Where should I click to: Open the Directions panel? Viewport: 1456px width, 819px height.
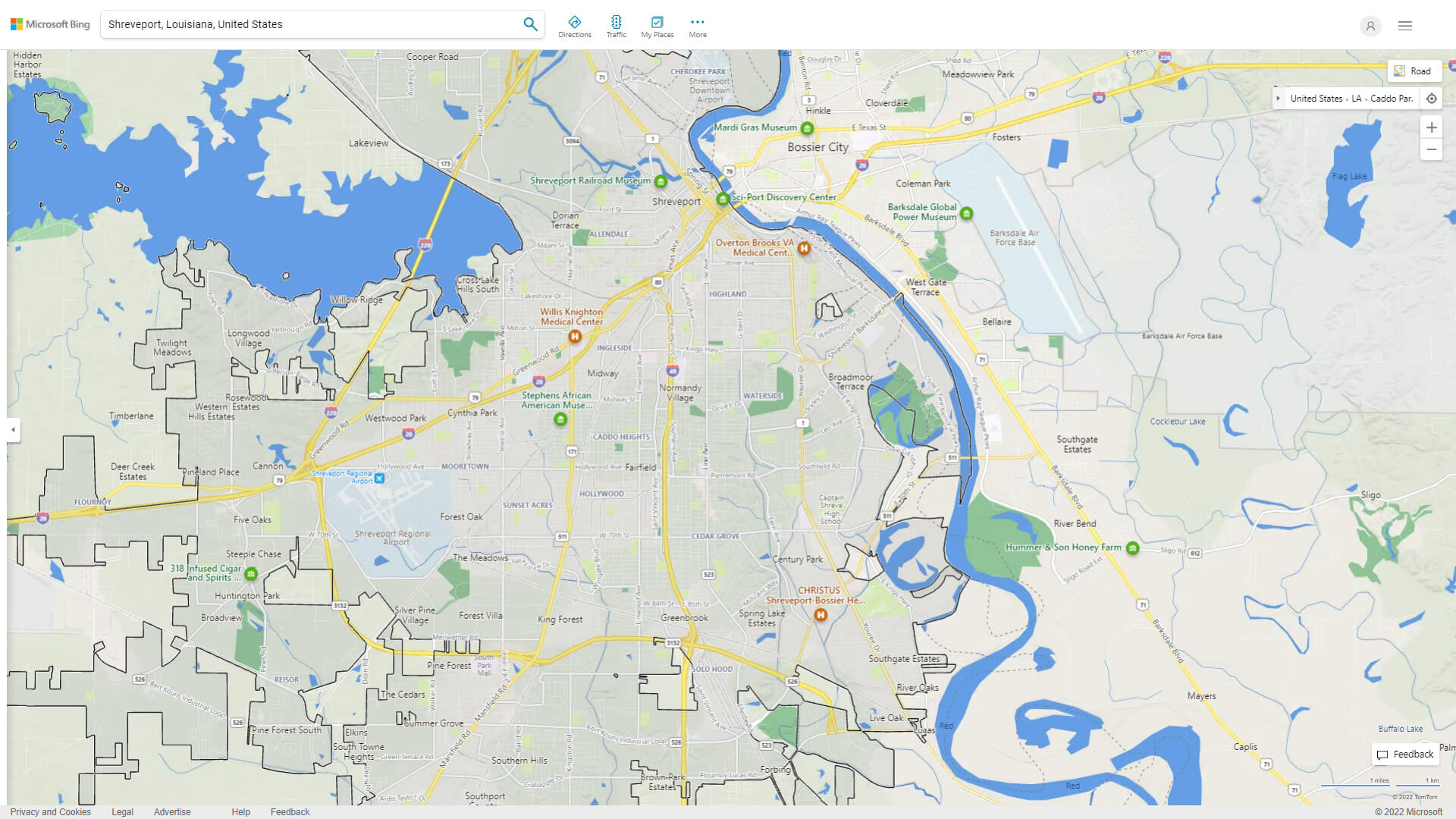(x=576, y=25)
